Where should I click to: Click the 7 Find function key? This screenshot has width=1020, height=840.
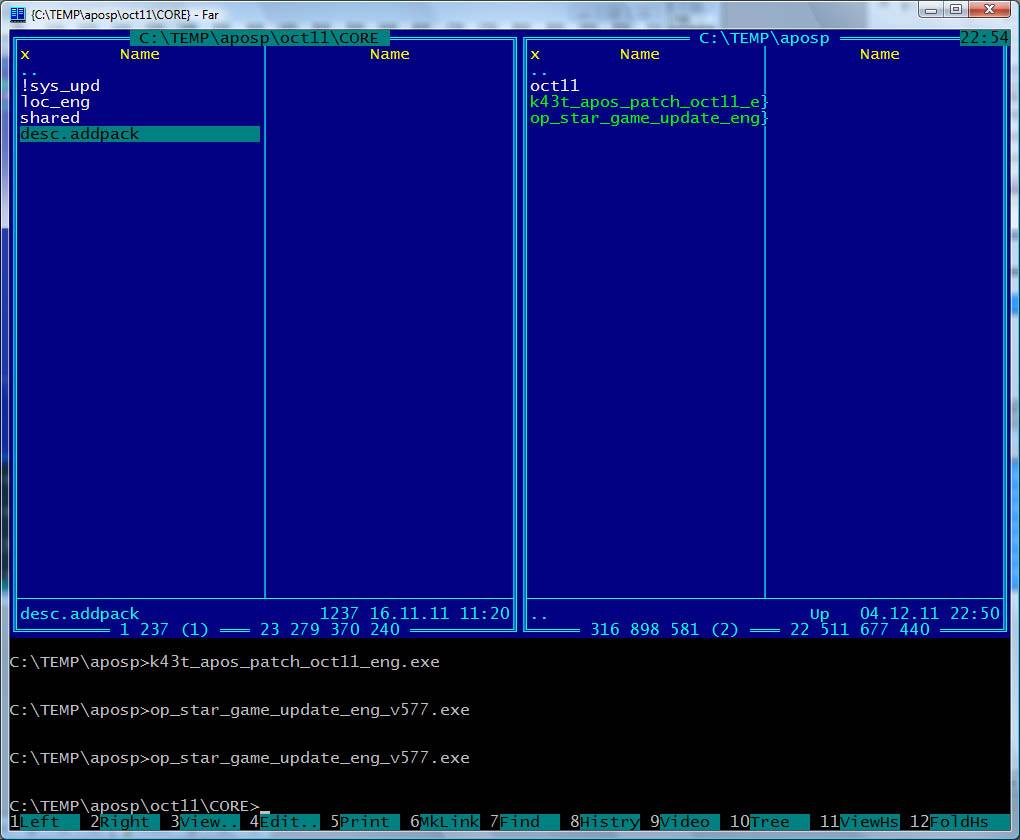(x=524, y=822)
